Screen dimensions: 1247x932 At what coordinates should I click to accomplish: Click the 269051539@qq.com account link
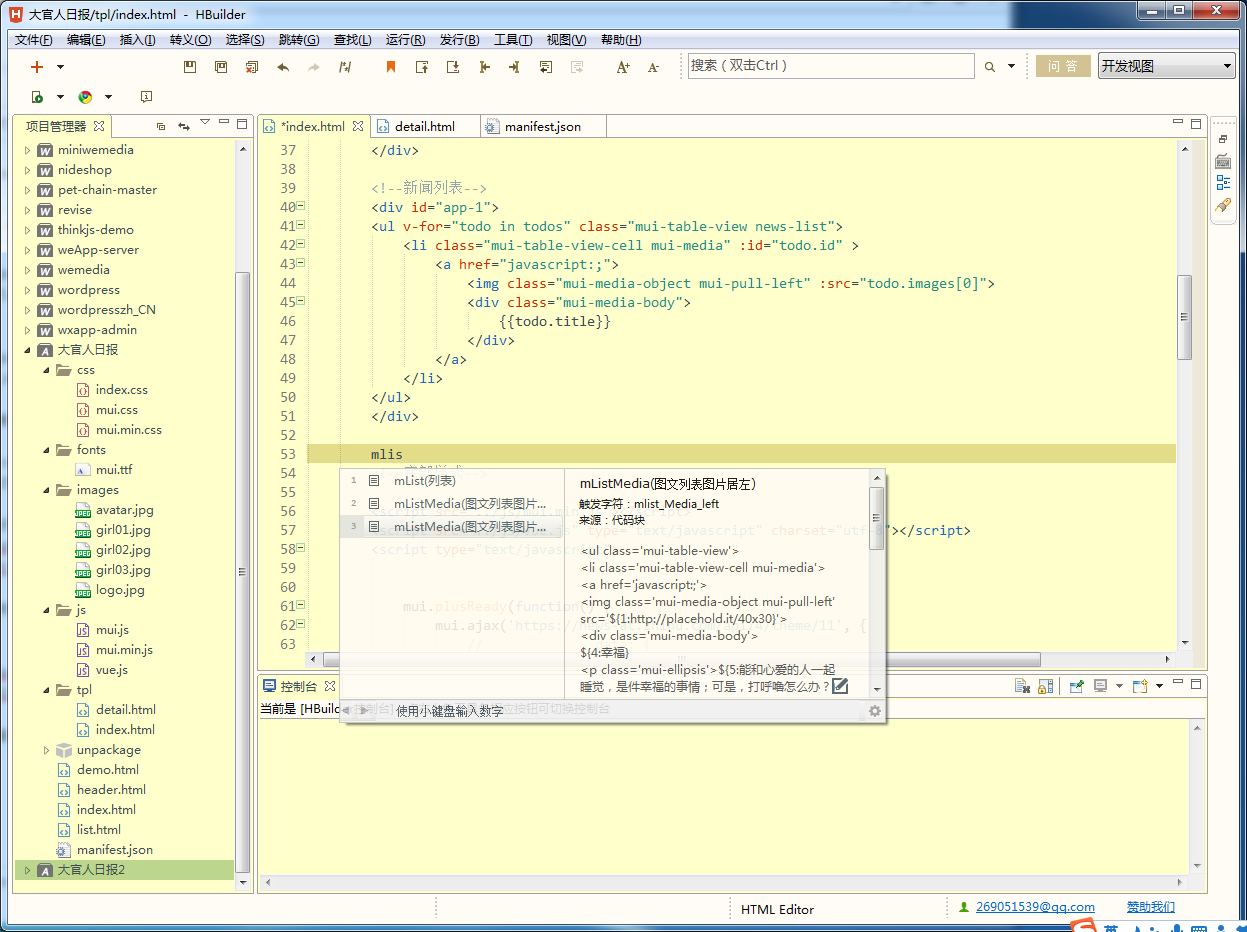point(1035,907)
